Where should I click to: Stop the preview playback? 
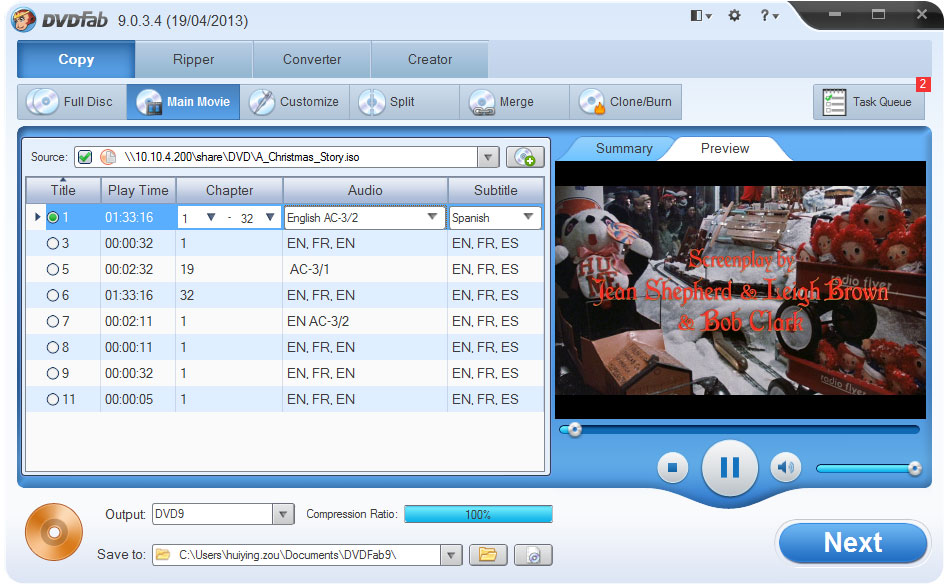click(x=672, y=467)
